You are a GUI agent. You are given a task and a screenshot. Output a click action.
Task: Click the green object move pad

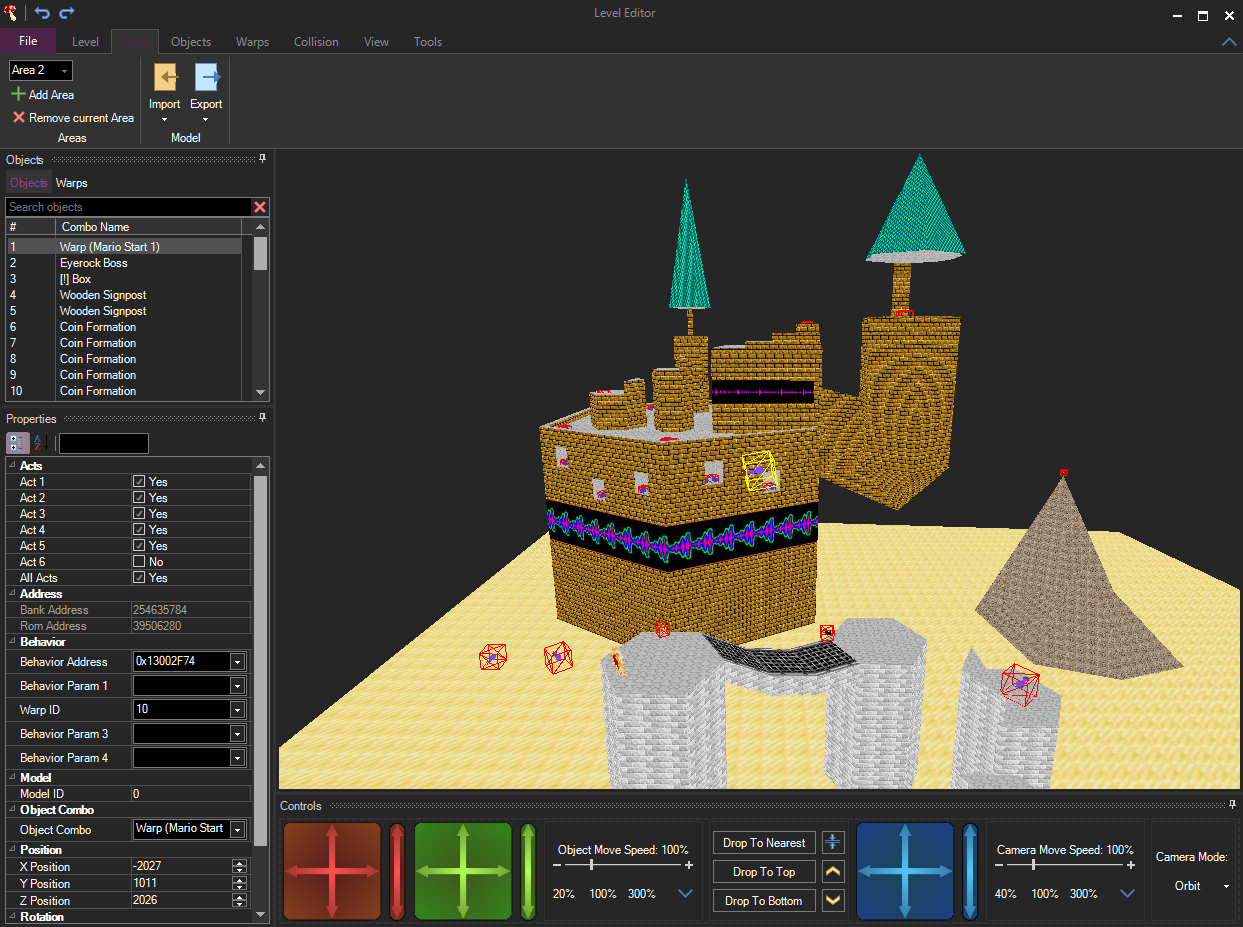pos(463,871)
